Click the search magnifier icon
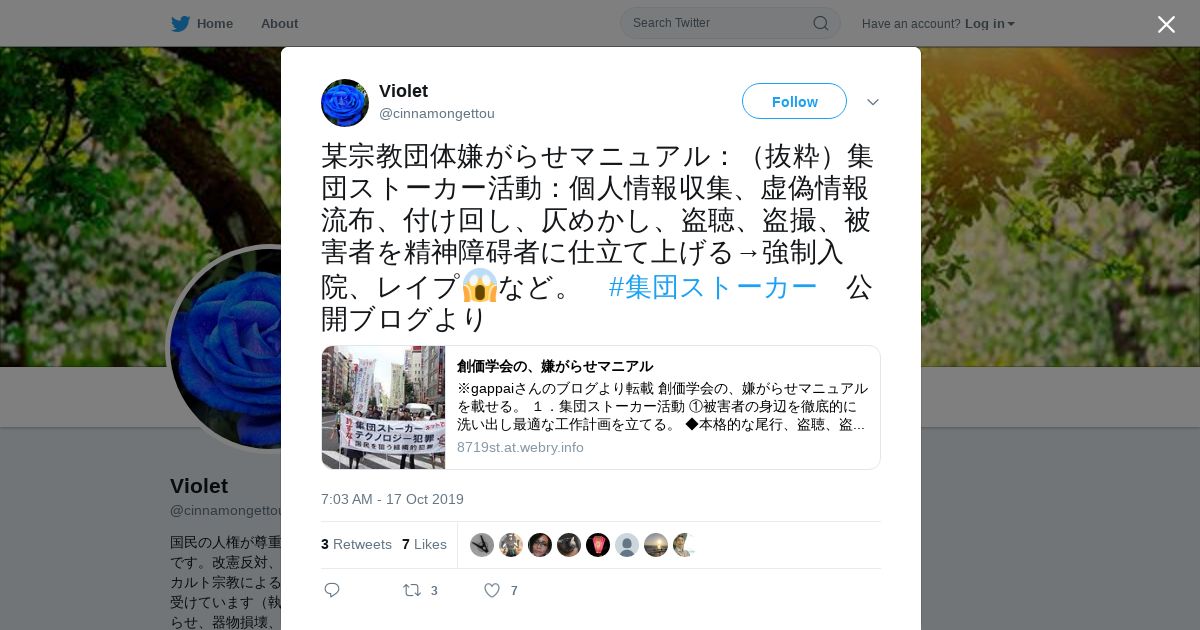The width and height of the screenshot is (1200, 630). 820,23
